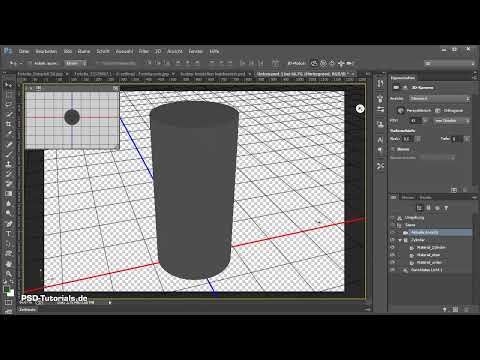Select the Clone Stamp tool
480x360 pixels.
[8, 164]
